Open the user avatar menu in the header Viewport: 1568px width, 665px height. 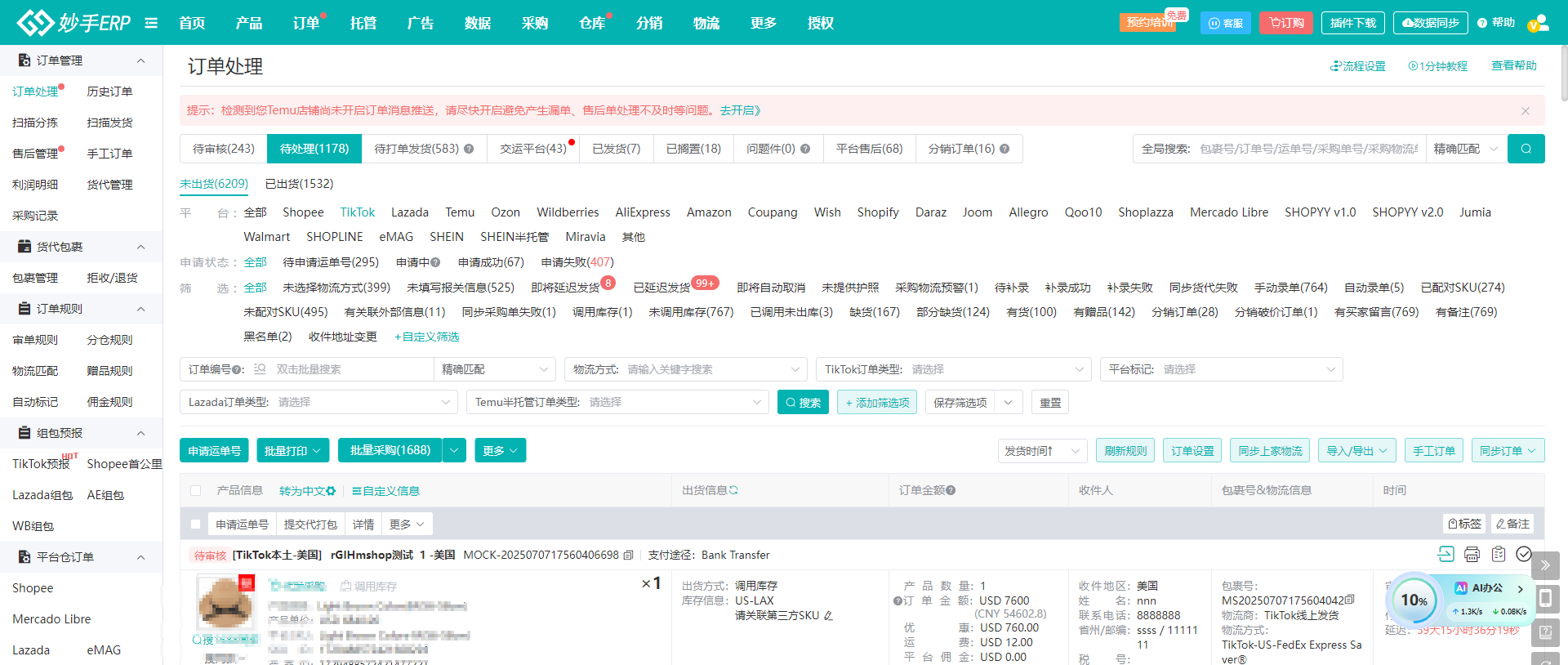[1538, 23]
